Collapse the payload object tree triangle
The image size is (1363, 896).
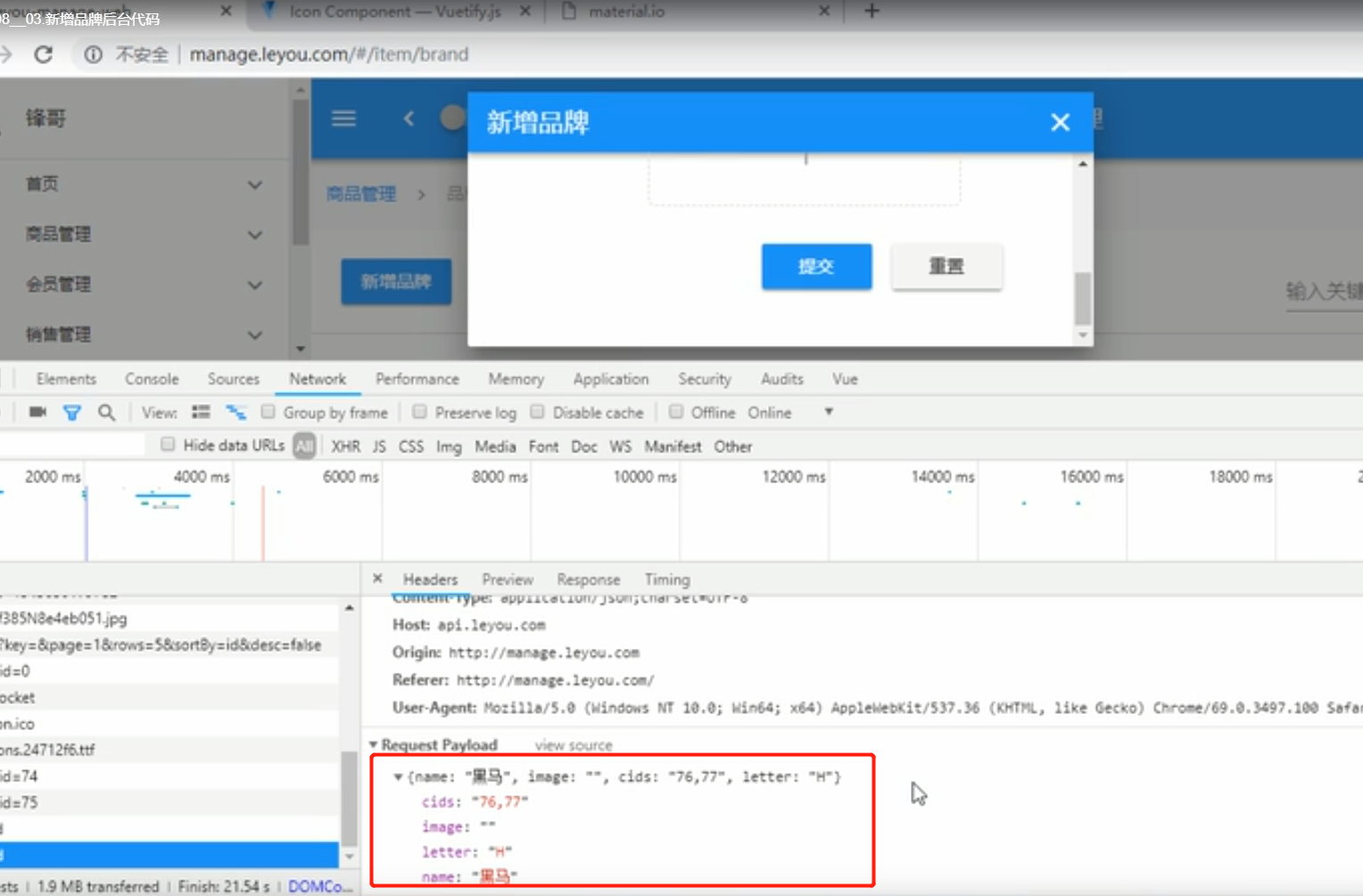click(x=398, y=777)
